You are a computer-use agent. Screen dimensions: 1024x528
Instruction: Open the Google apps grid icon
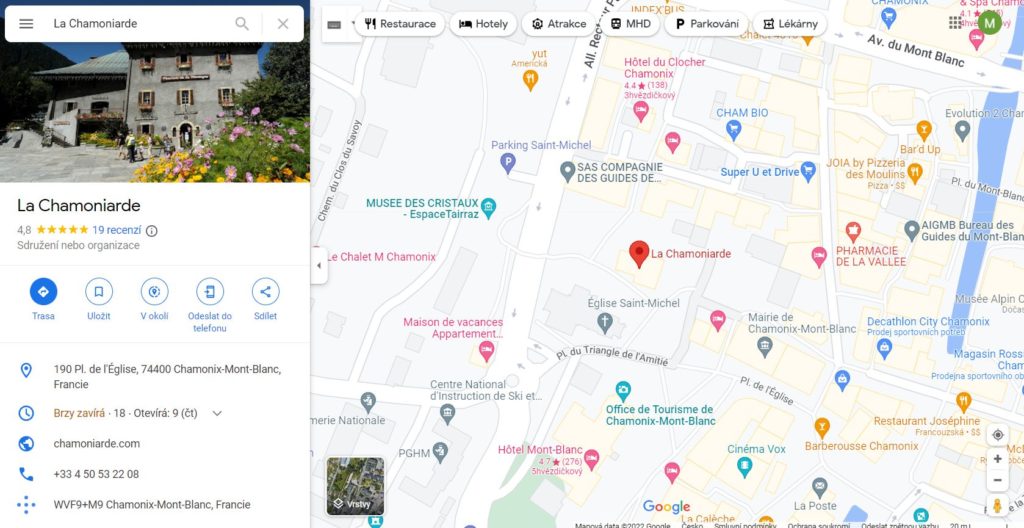click(955, 24)
